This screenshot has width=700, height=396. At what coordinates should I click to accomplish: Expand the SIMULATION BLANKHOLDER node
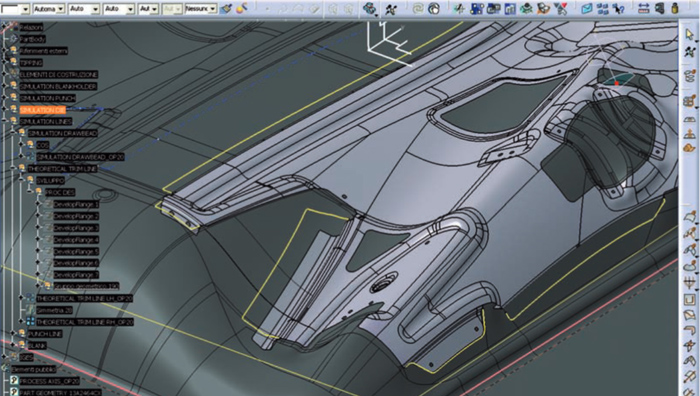[5, 86]
